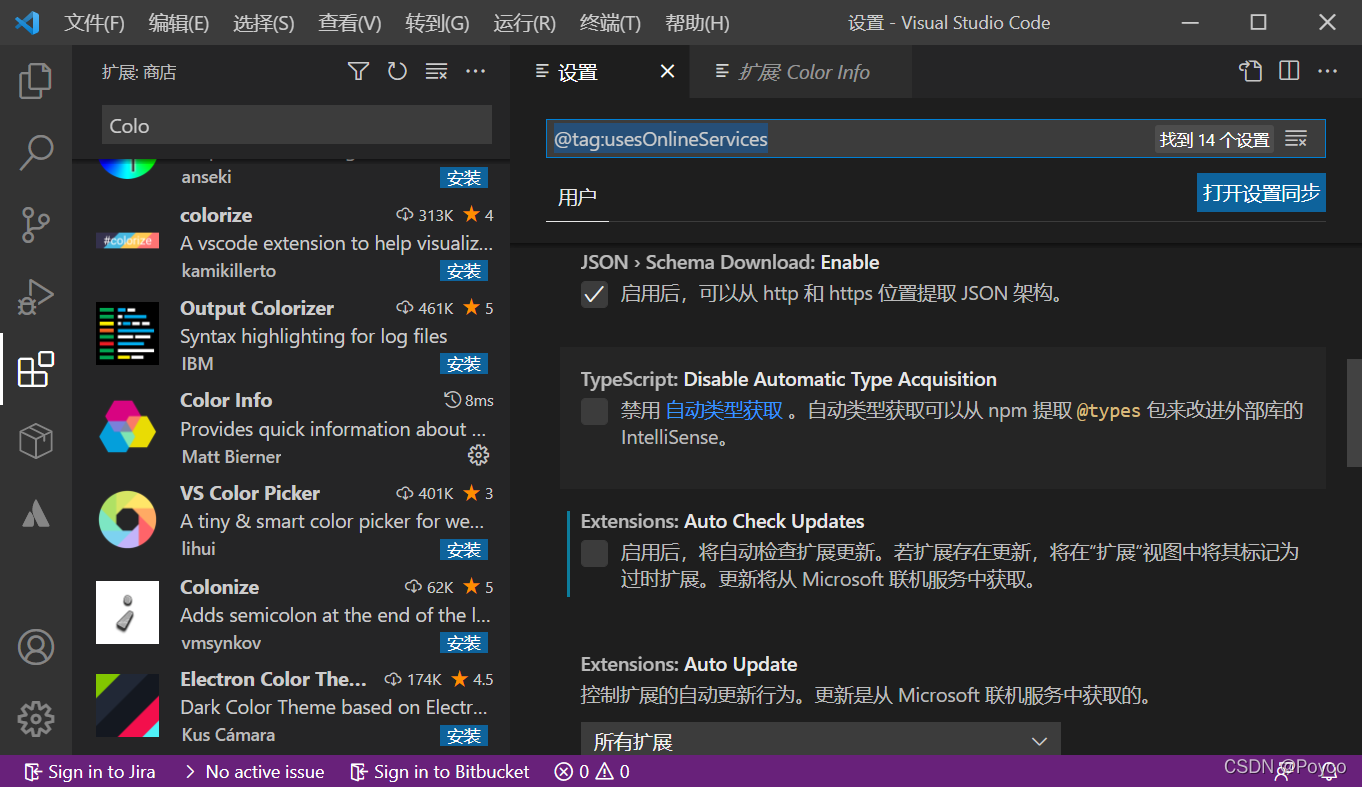Open the 编辑(E) menu
The width and height of the screenshot is (1362, 787).
(x=178, y=22)
